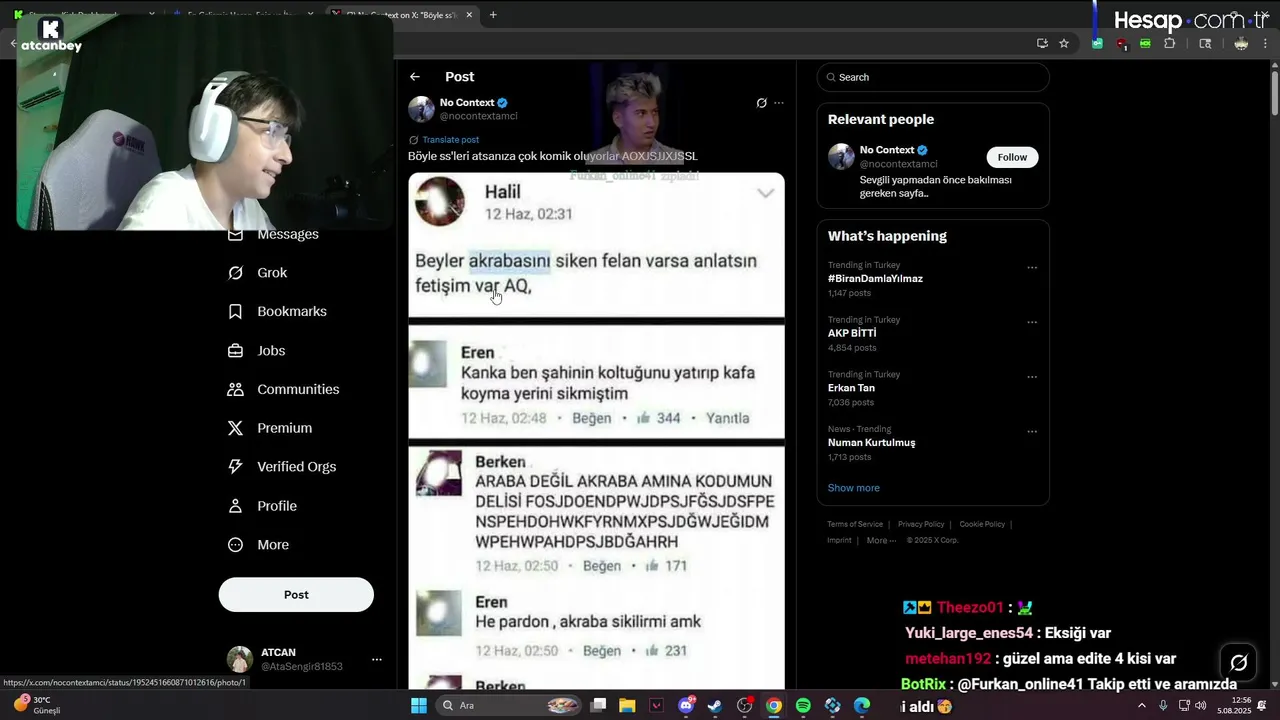Screen dimensions: 1280x720
Task: Bookmark this page with the star icon
Action: [x=1064, y=44]
